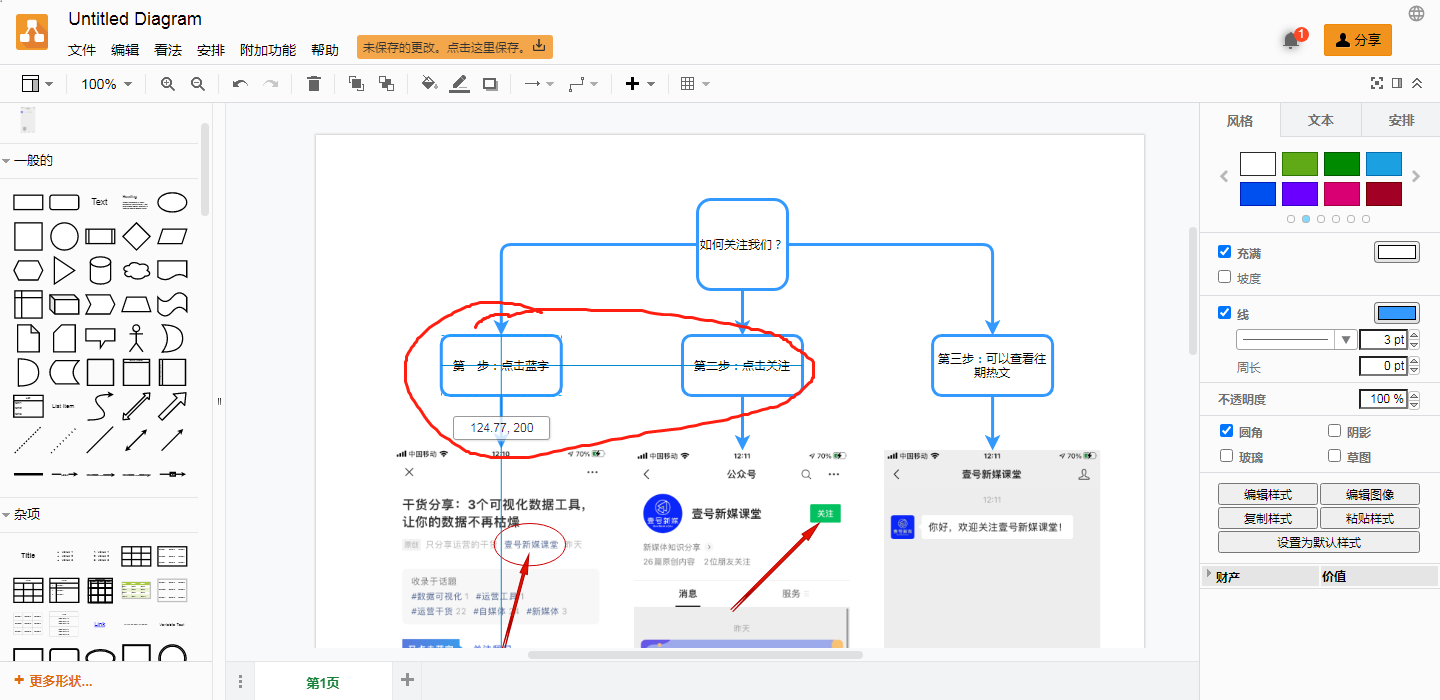Switch to the 文本 tab

(1320, 120)
